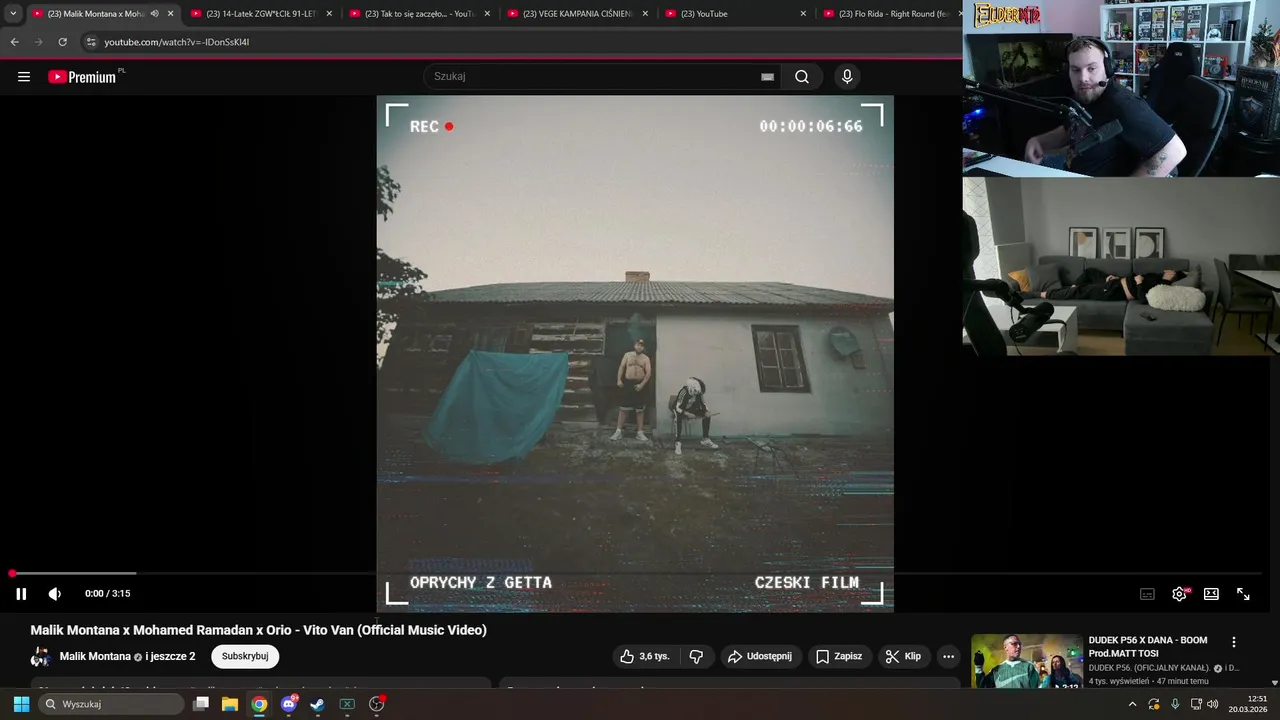This screenshot has height=720, width=1280.
Task: Open options menu for DUDEK P56 video
Action: click(1234, 642)
